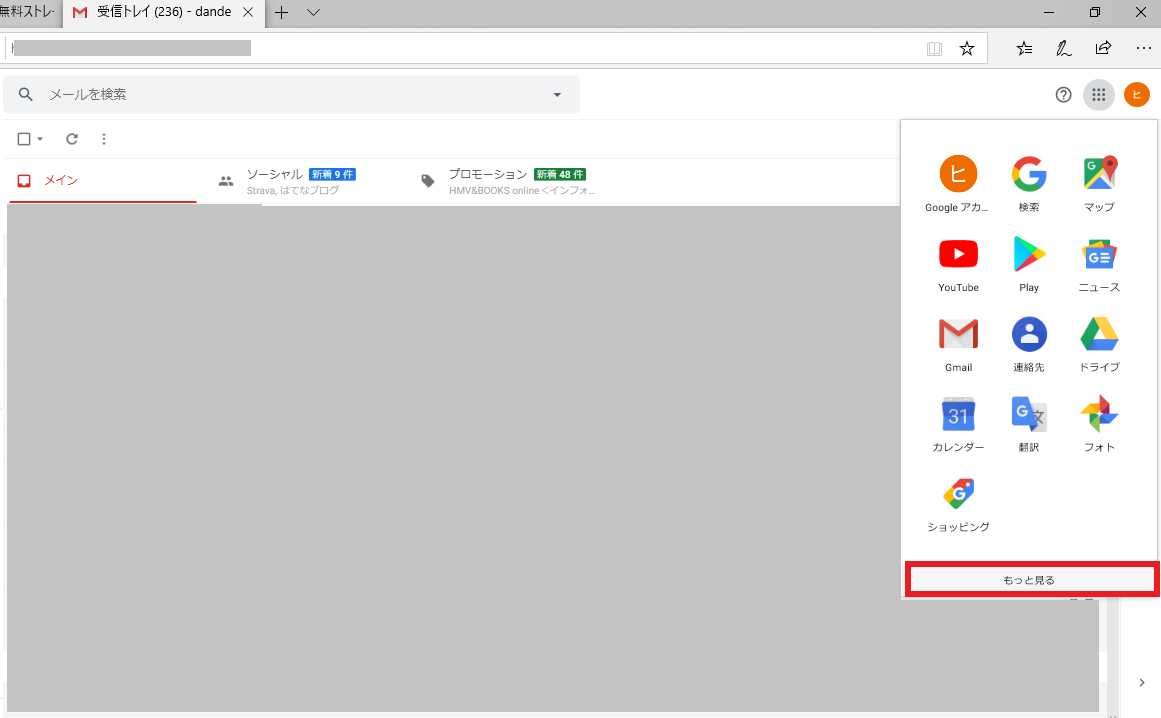The height and width of the screenshot is (718, 1161).
Task: Share this page icon
Action: pos(1103,49)
